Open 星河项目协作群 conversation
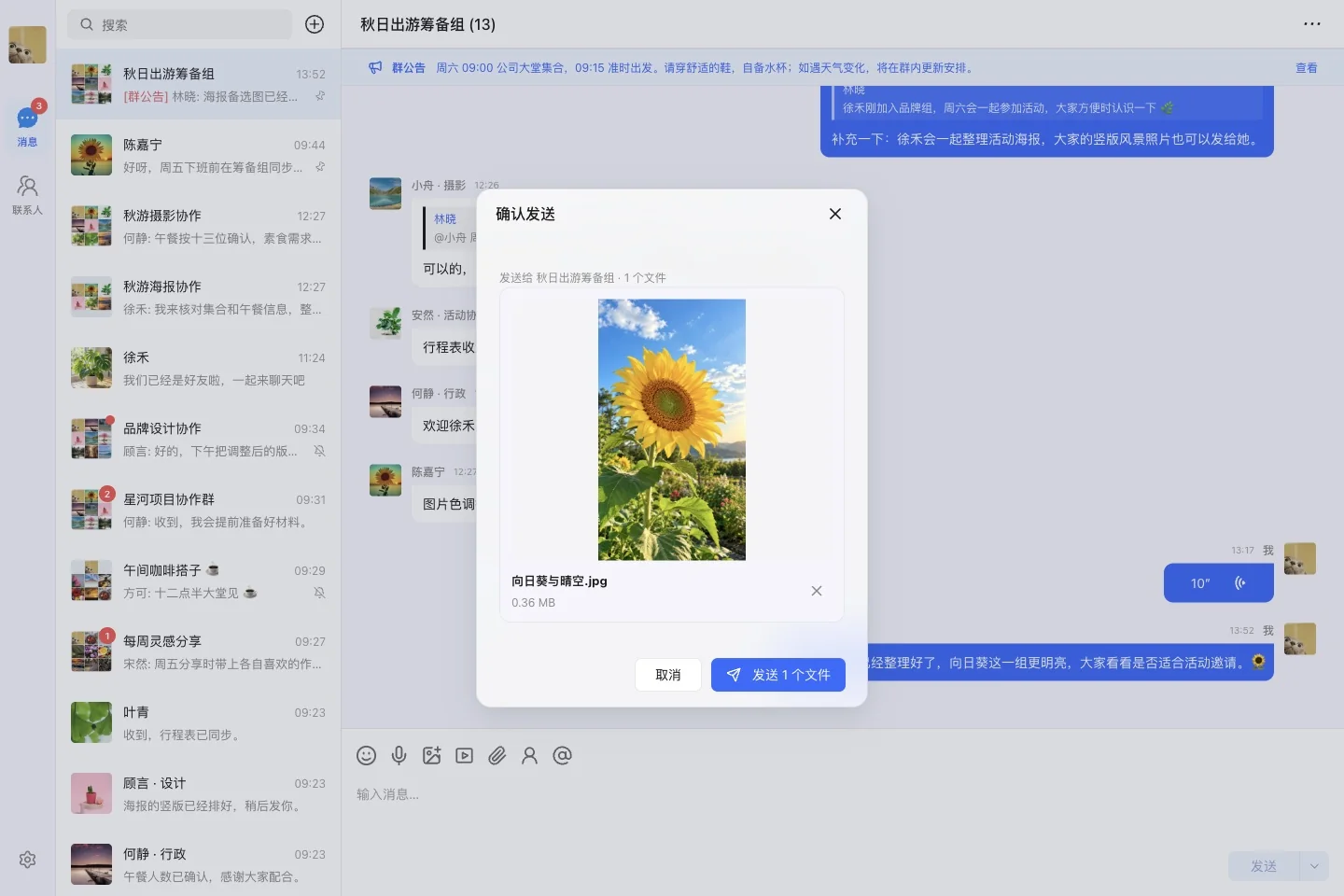The width and height of the screenshot is (1344, 896). pos(198,510)
